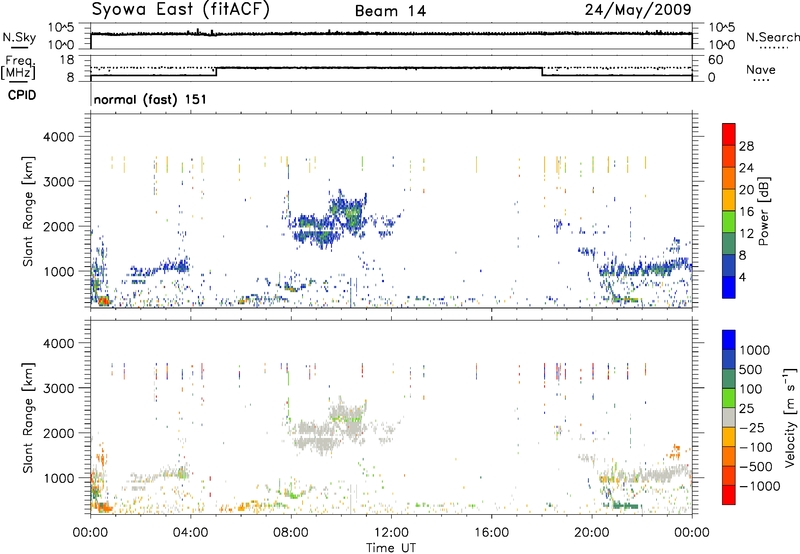Click the 'Time UT' axis title

pyautogui.click(x=391, y=548)
